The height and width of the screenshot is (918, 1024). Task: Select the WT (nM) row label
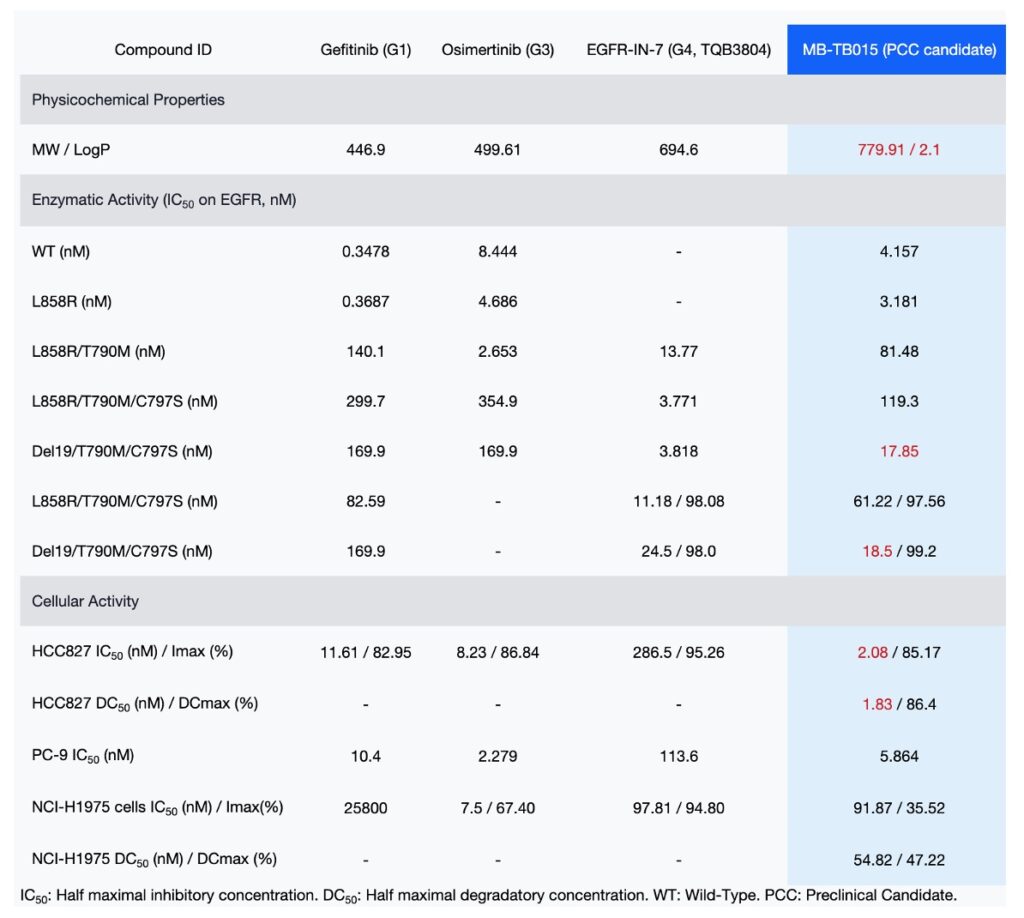click(x=61, y=251)
